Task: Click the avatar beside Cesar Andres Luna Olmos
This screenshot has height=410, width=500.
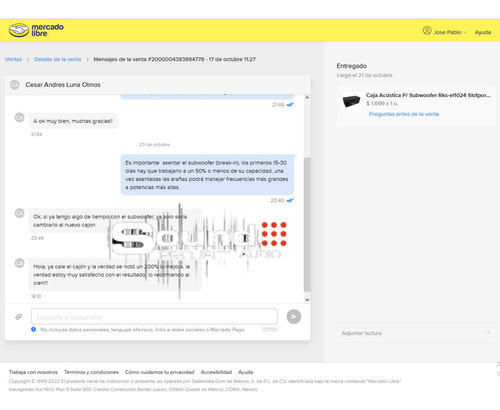Action: click(x=15, y=85)
